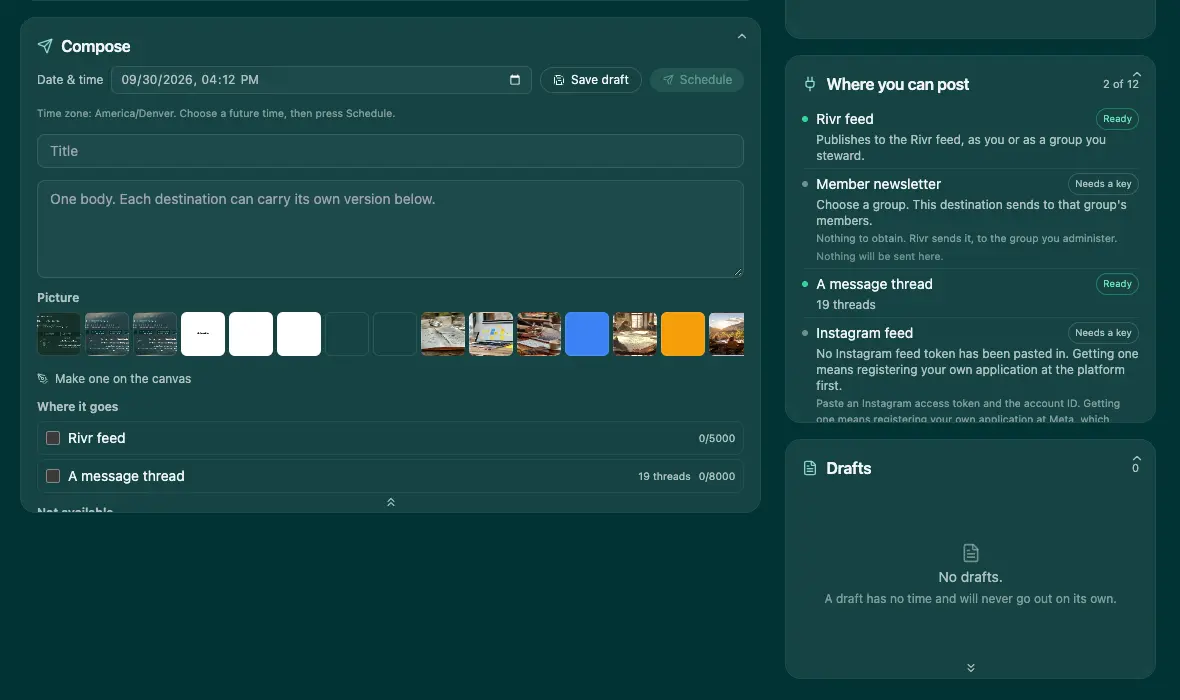Click the pen icon beside Make one on the canvas
This screenshot has height=700, width=1180.
coord(43,379)
